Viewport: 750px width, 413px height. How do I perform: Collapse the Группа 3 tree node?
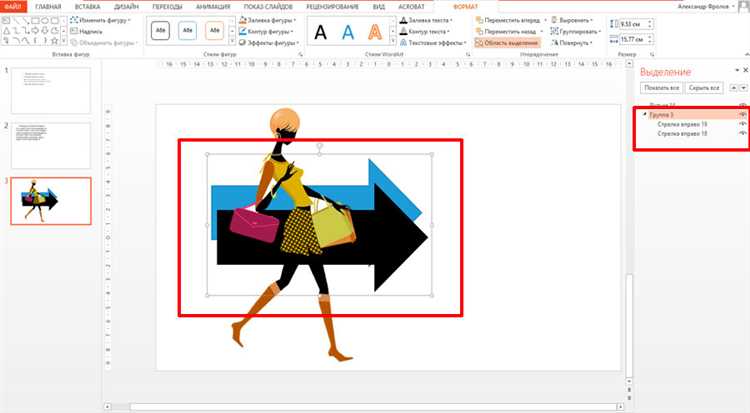[x=645, y=114]
